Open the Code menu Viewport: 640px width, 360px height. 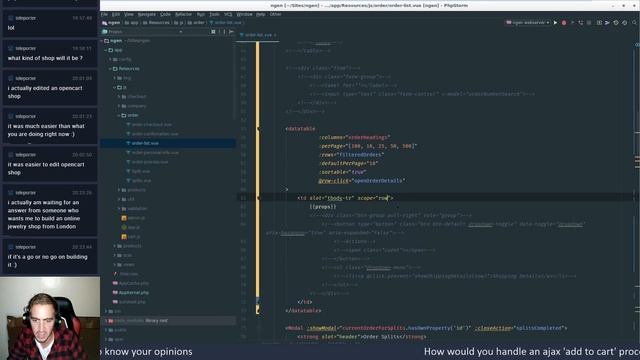165,14
